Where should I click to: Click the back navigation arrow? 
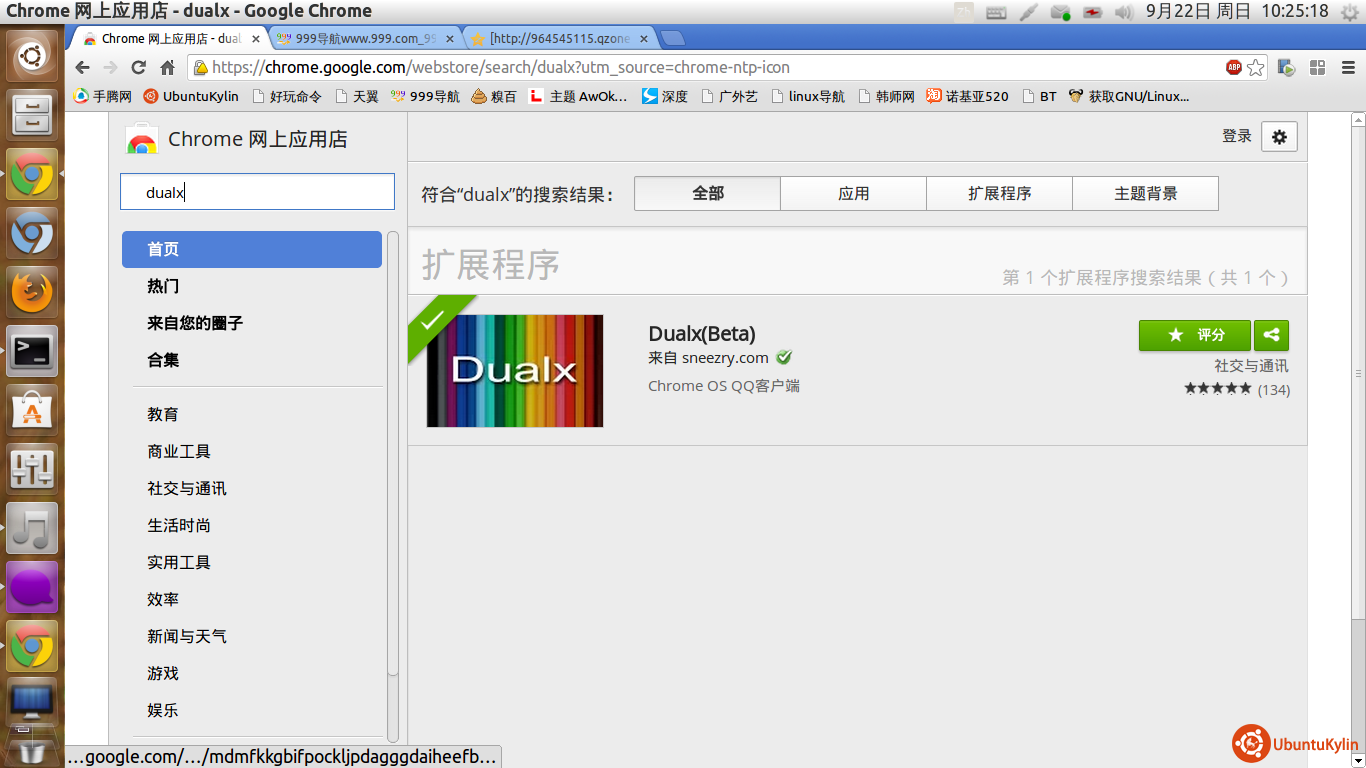pyautogui.click(x=83, y=68)
